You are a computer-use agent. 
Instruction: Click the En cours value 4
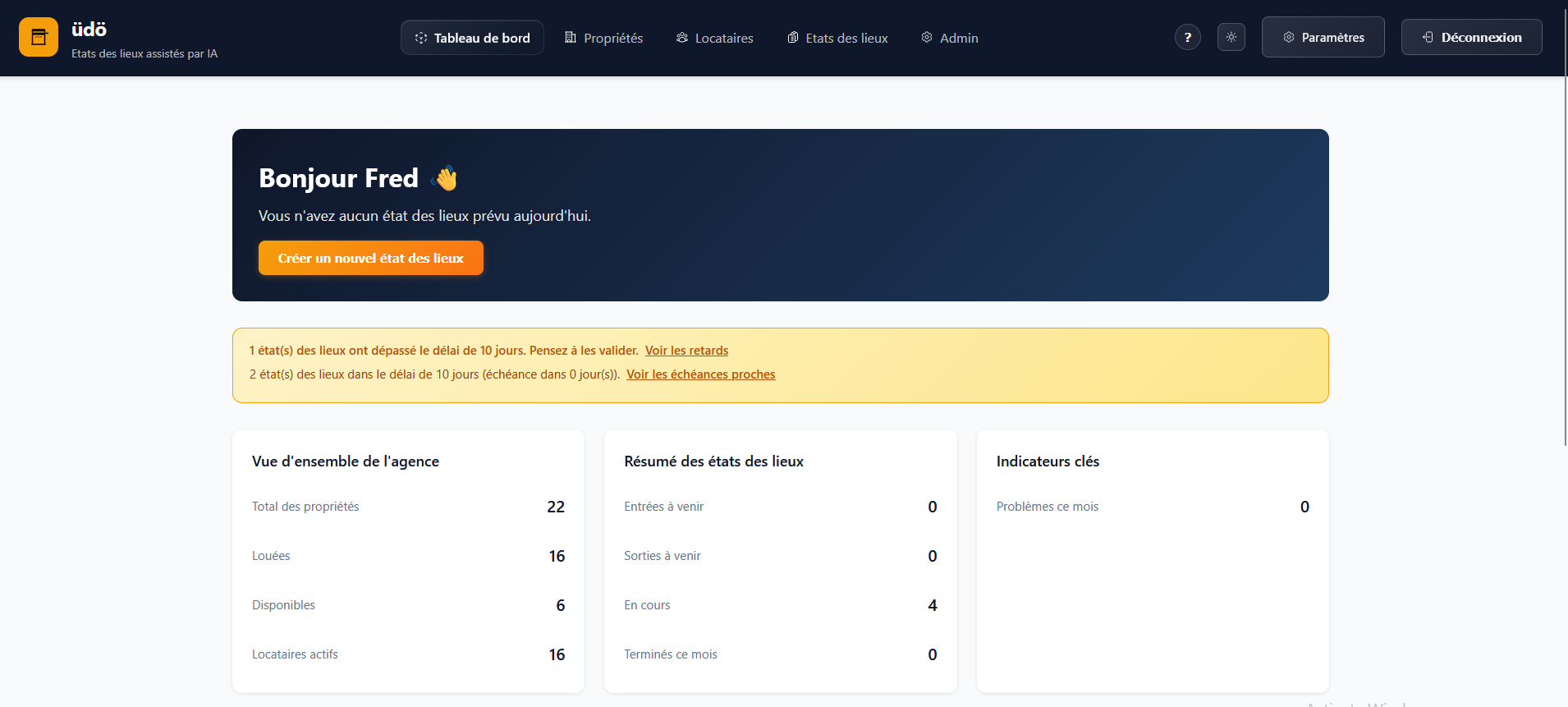[933, 605]
